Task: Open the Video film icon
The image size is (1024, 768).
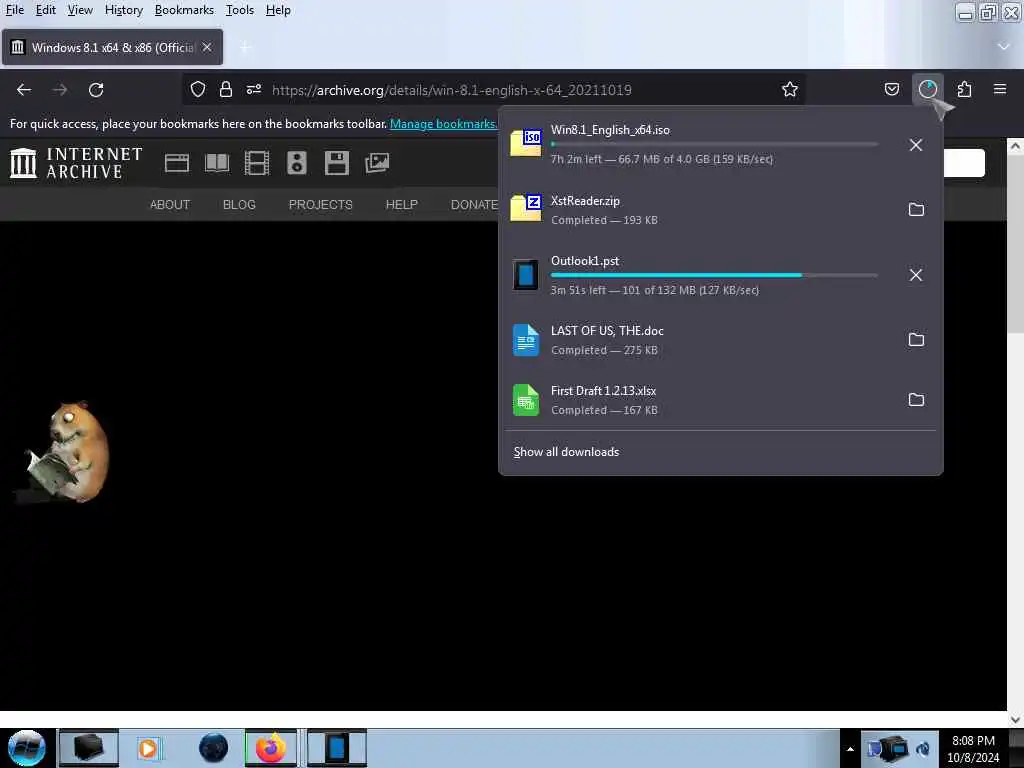Action: (x=257, y=163)
